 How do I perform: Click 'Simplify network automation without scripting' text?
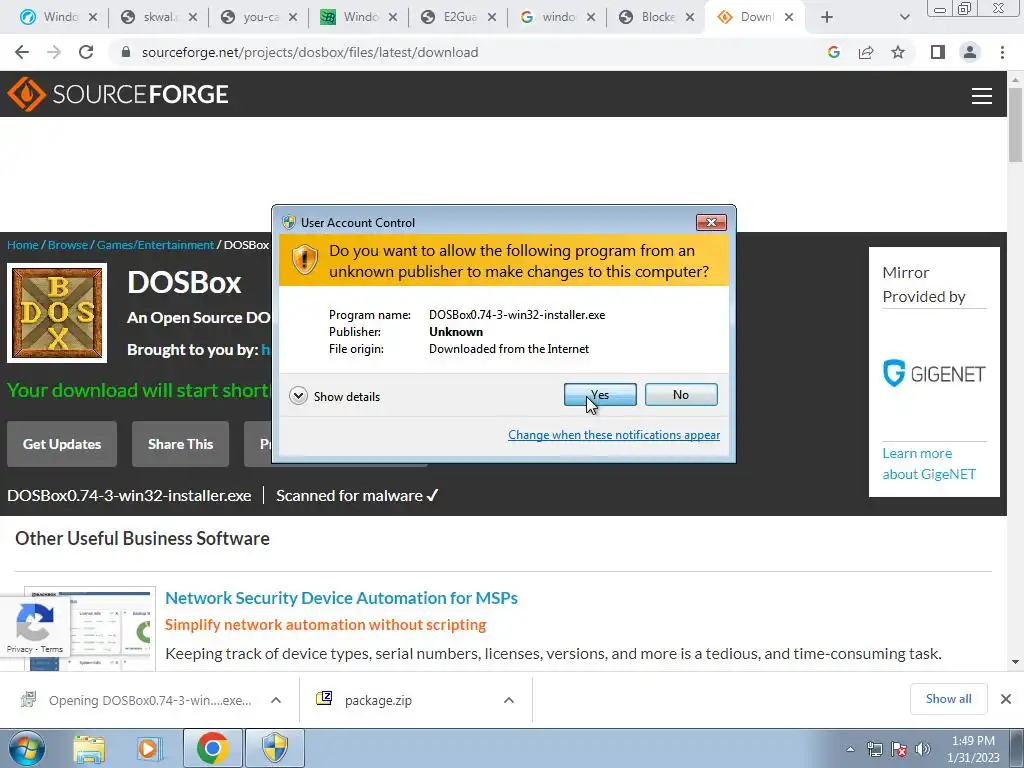[325, 624]
